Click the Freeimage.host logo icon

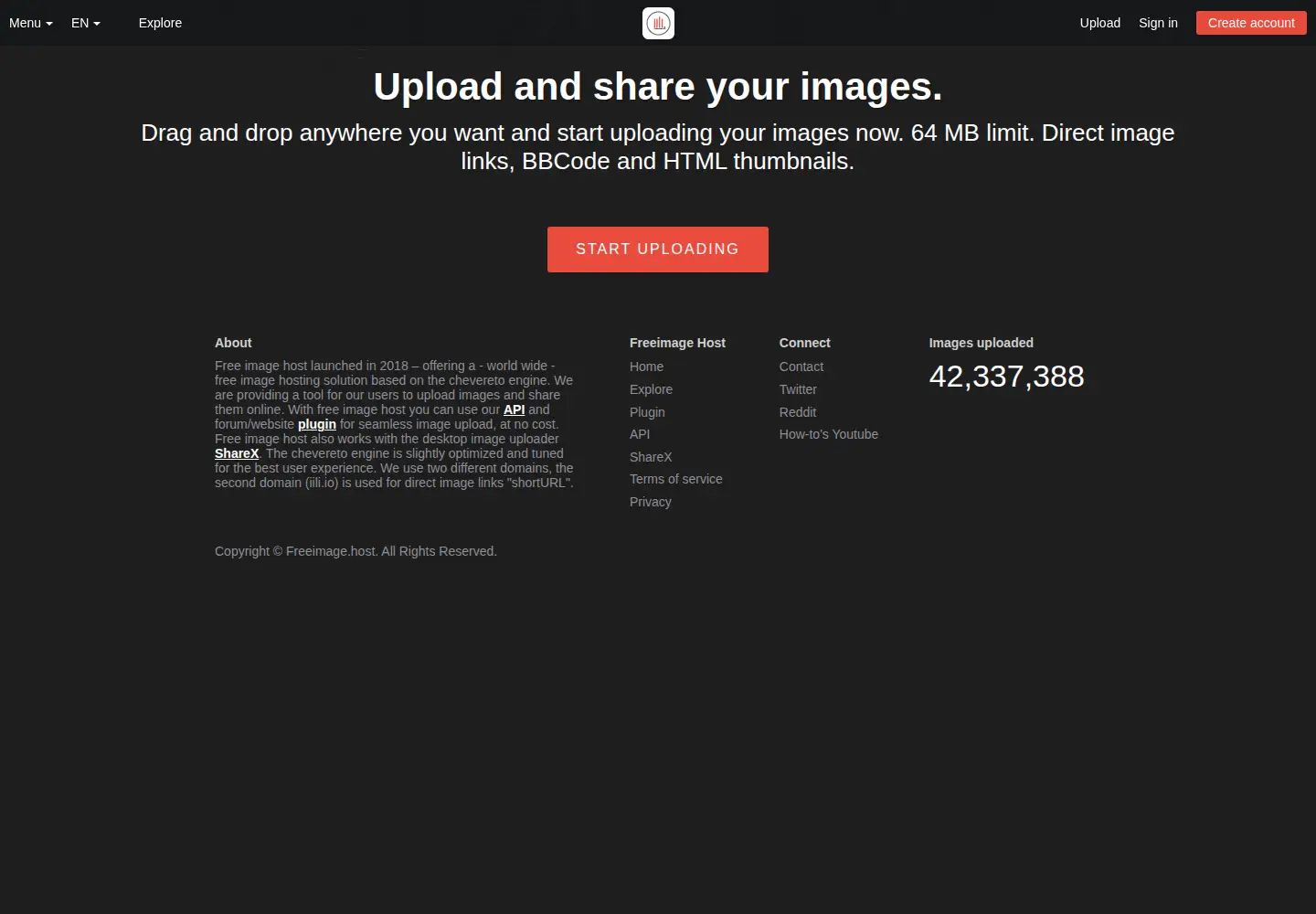click(x=658, y=23)
